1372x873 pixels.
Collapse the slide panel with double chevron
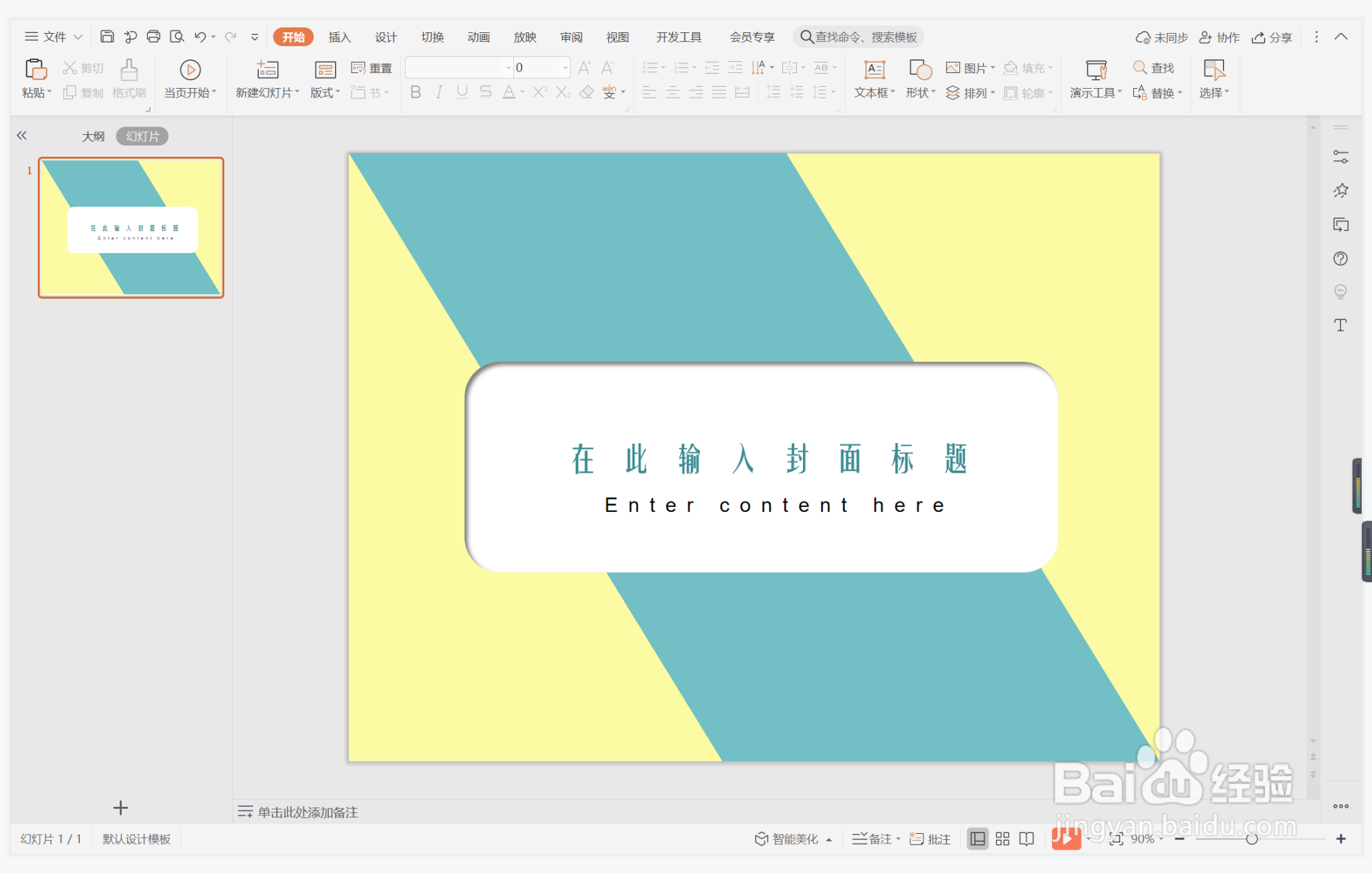click(22, 136)
